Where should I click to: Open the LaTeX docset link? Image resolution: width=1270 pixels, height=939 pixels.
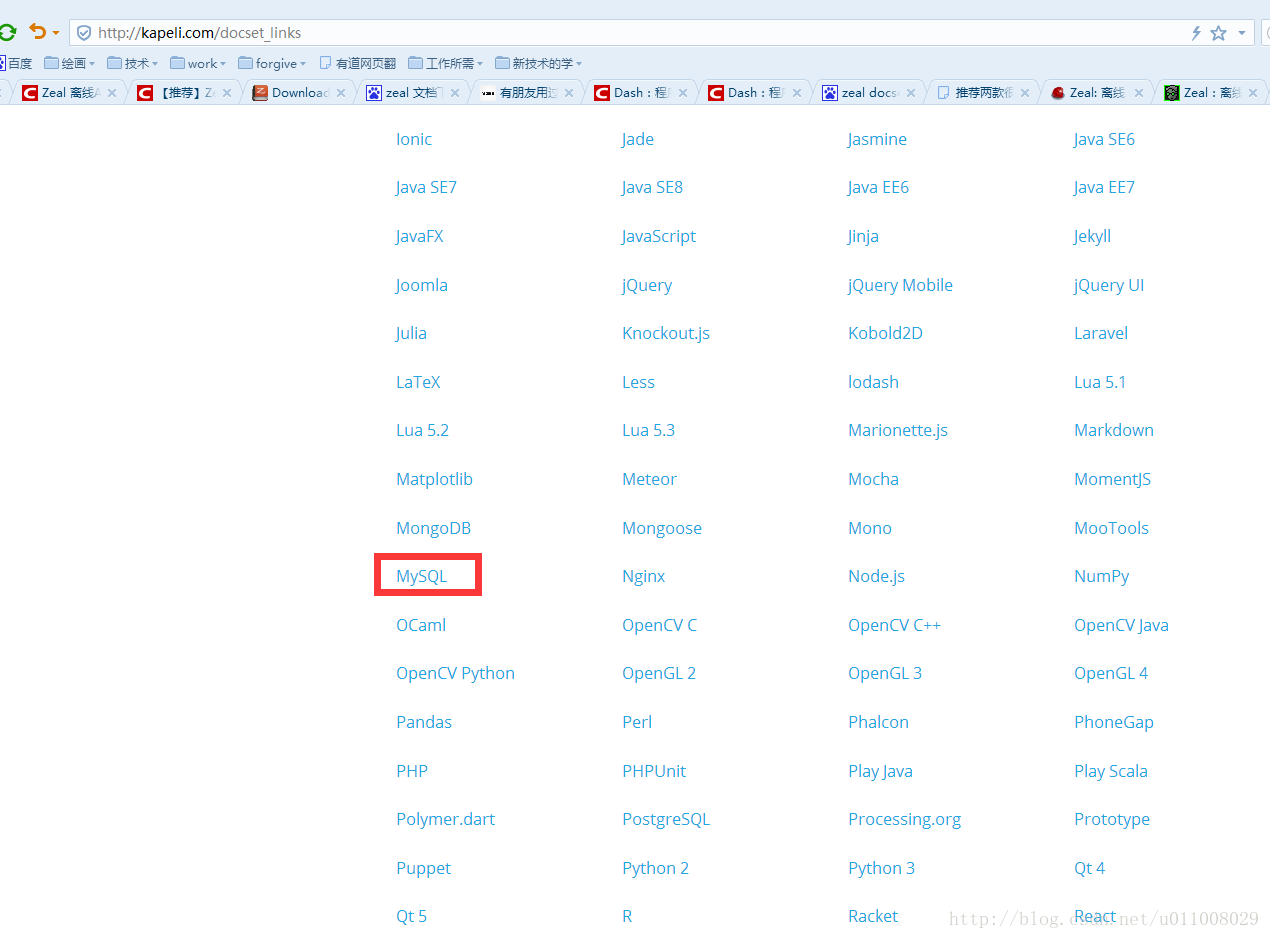coord(418,382)
